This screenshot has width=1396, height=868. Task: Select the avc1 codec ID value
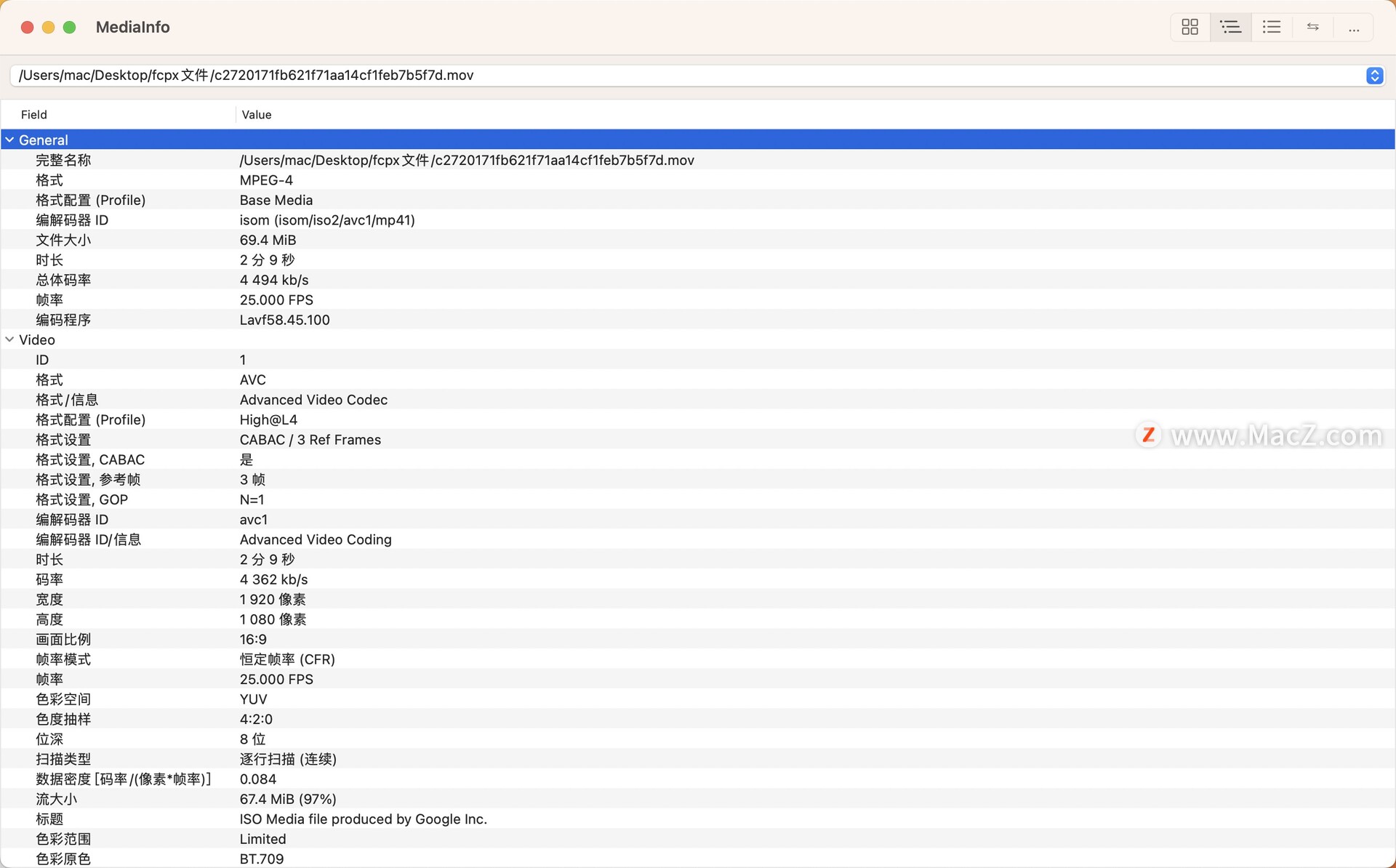point(254,520)
